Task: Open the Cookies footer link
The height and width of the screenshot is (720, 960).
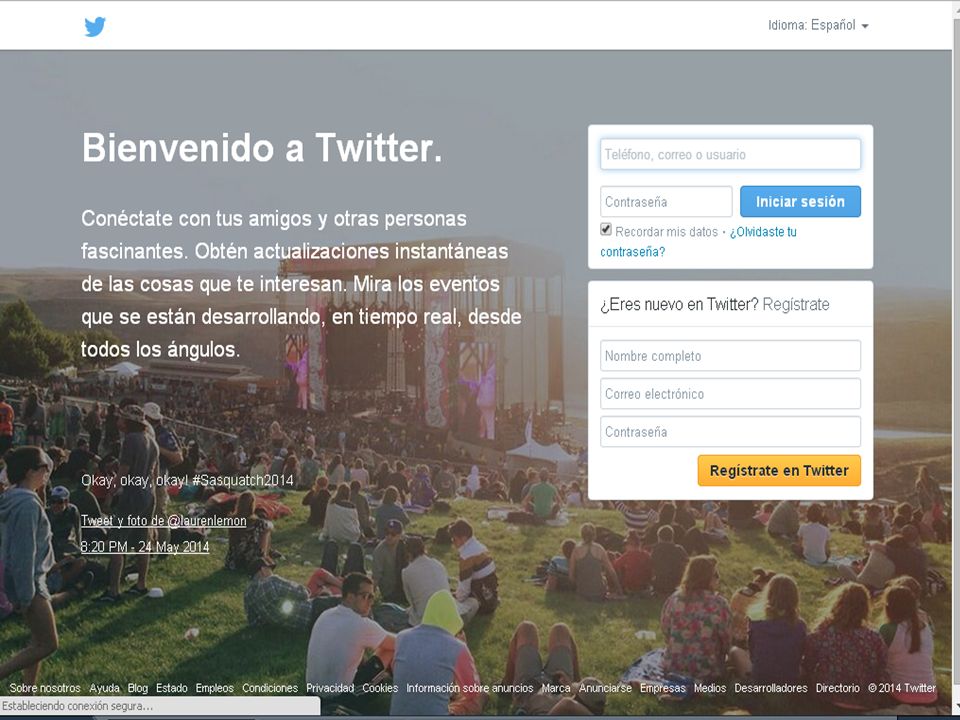Action: [380, 688]
